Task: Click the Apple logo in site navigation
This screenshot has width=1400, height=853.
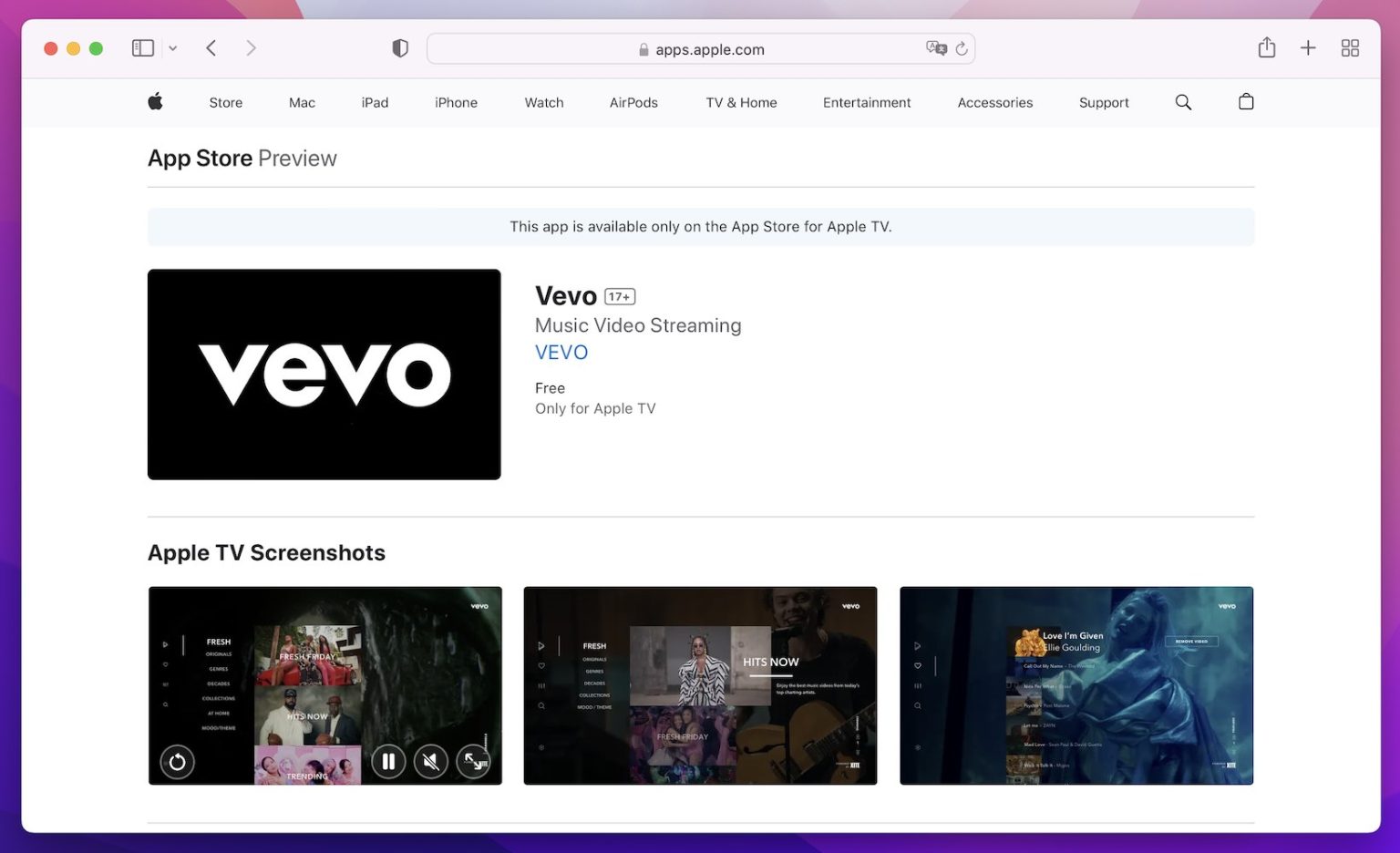Action: pyautogui.click(x=155, y=101)
